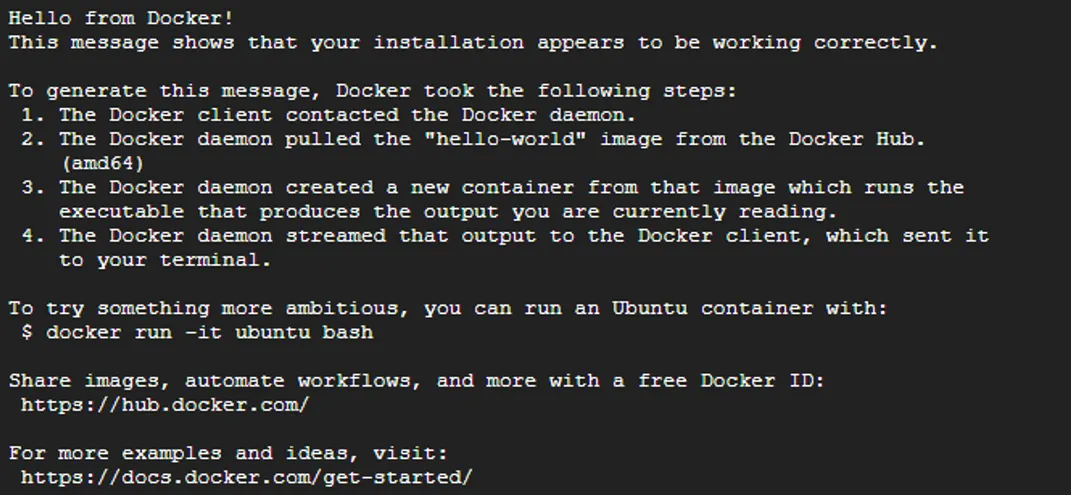Click the dollar sign prompt before docker run
The height and width of the screenshot is (495, 1071).
pos(27,333)
